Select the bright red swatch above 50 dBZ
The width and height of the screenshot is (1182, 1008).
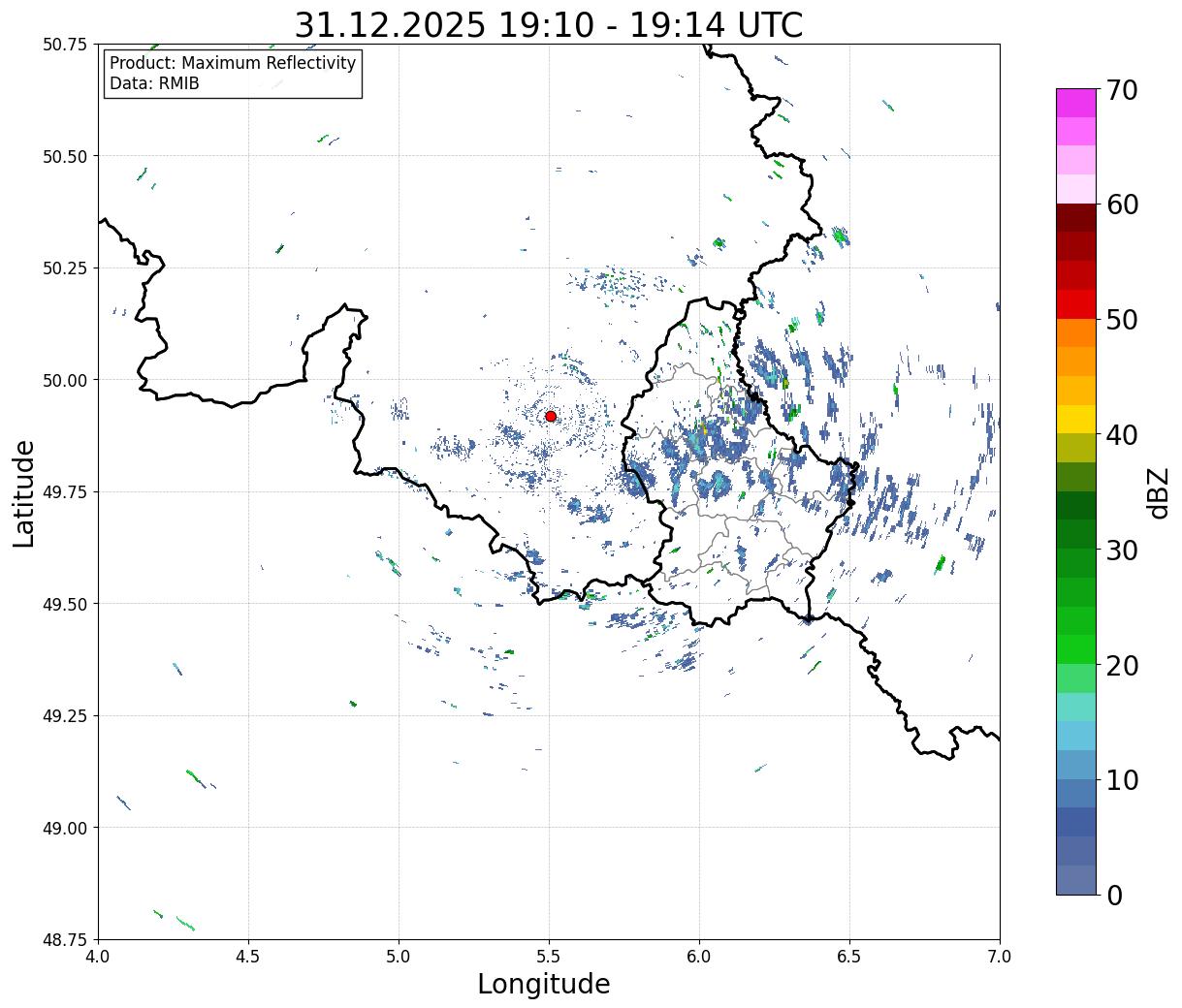pos(1075,304)
